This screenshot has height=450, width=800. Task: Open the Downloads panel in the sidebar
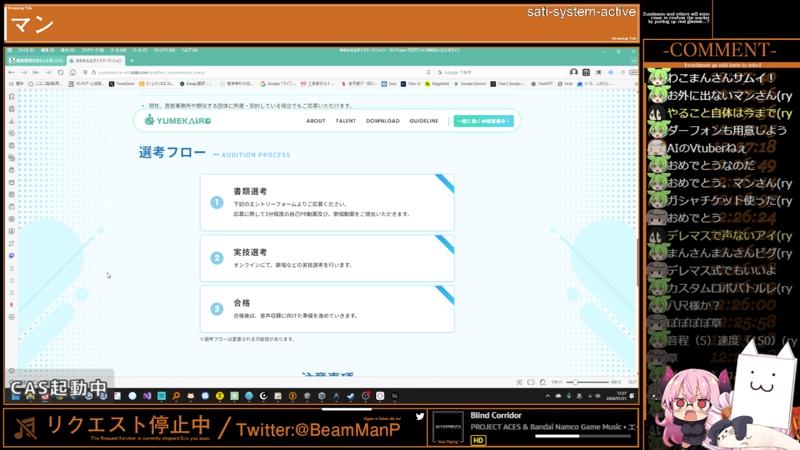(12, 121)
